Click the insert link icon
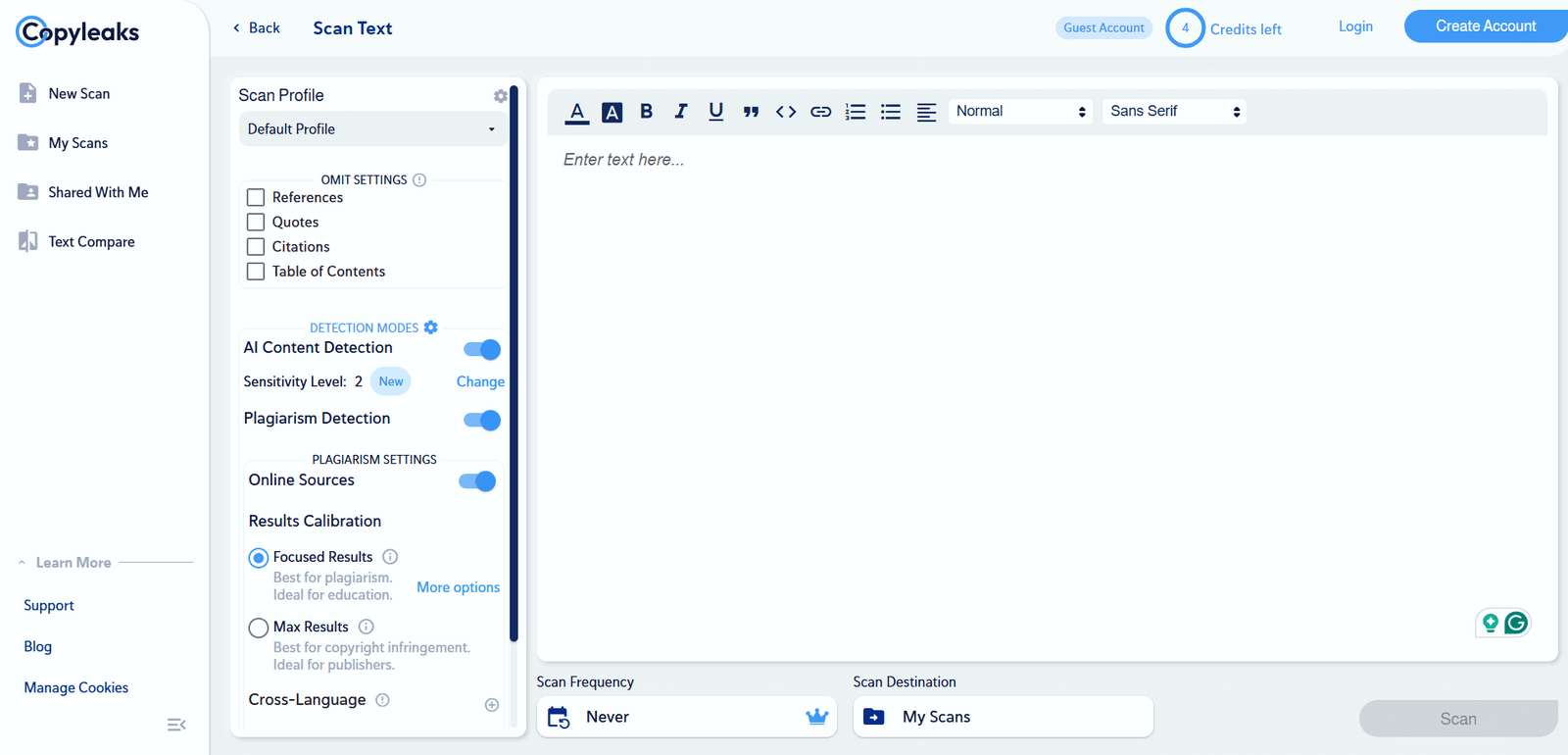1568x755 pixels. (x=820, y=112)
